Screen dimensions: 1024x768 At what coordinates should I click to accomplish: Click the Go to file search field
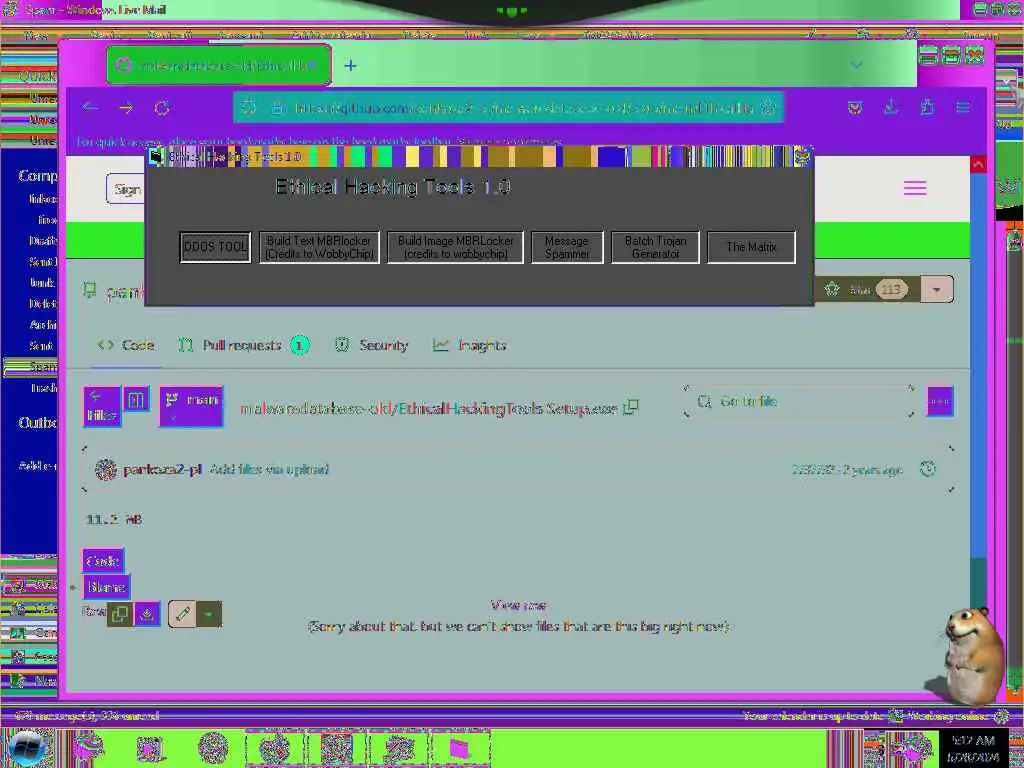798,402
